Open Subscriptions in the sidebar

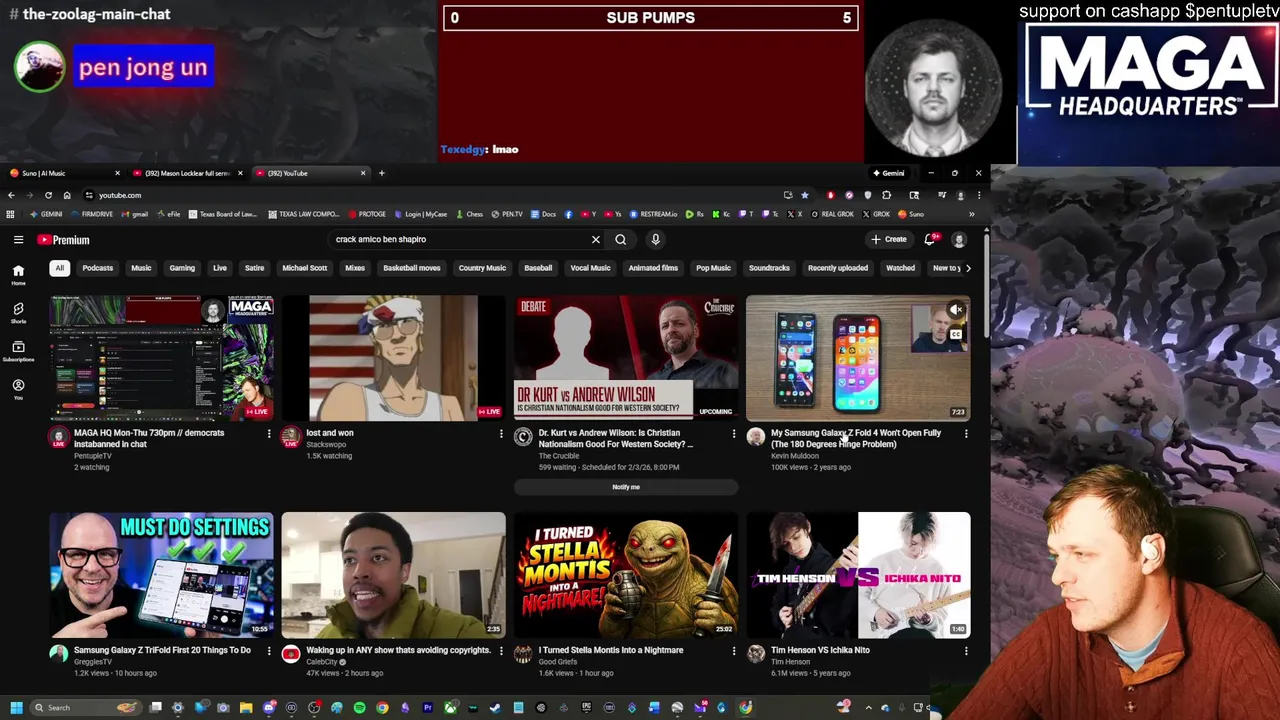click(18, 350)
